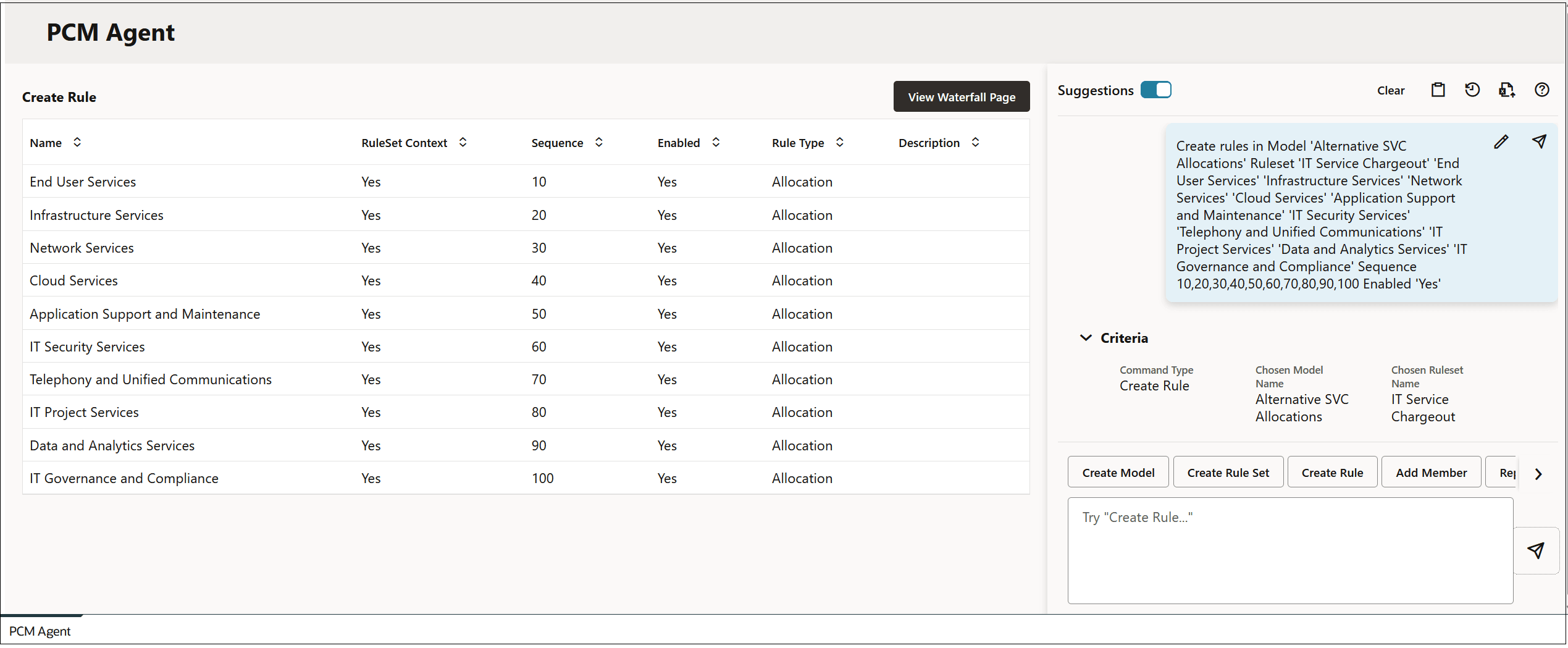Click the Create Rule Set button

click(x=1227, y=472)
